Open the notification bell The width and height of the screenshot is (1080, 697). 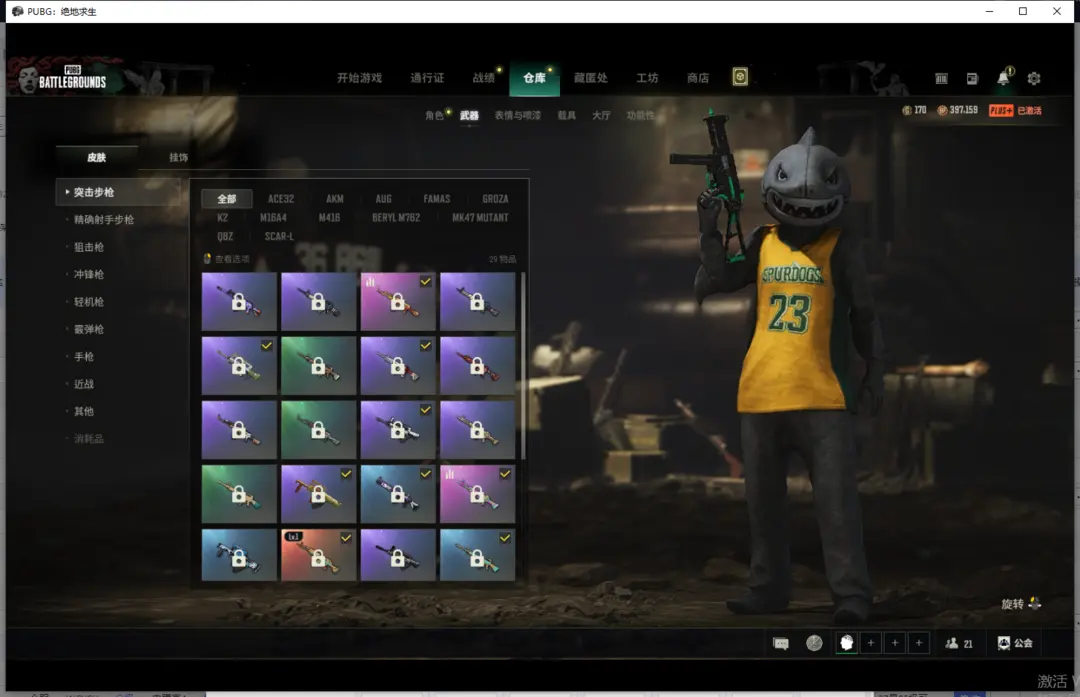1004,78
